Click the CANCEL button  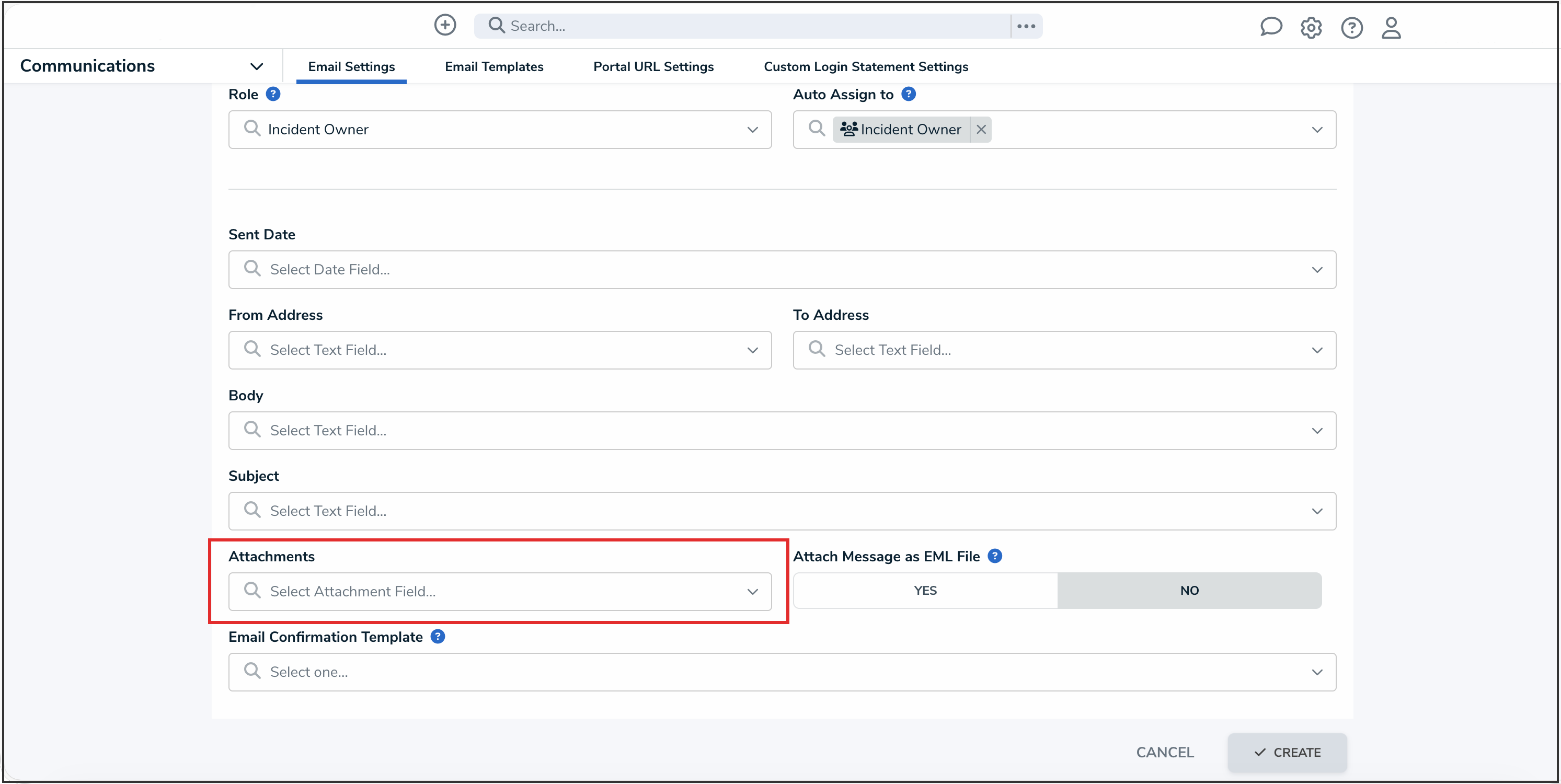click(1165, 752)
